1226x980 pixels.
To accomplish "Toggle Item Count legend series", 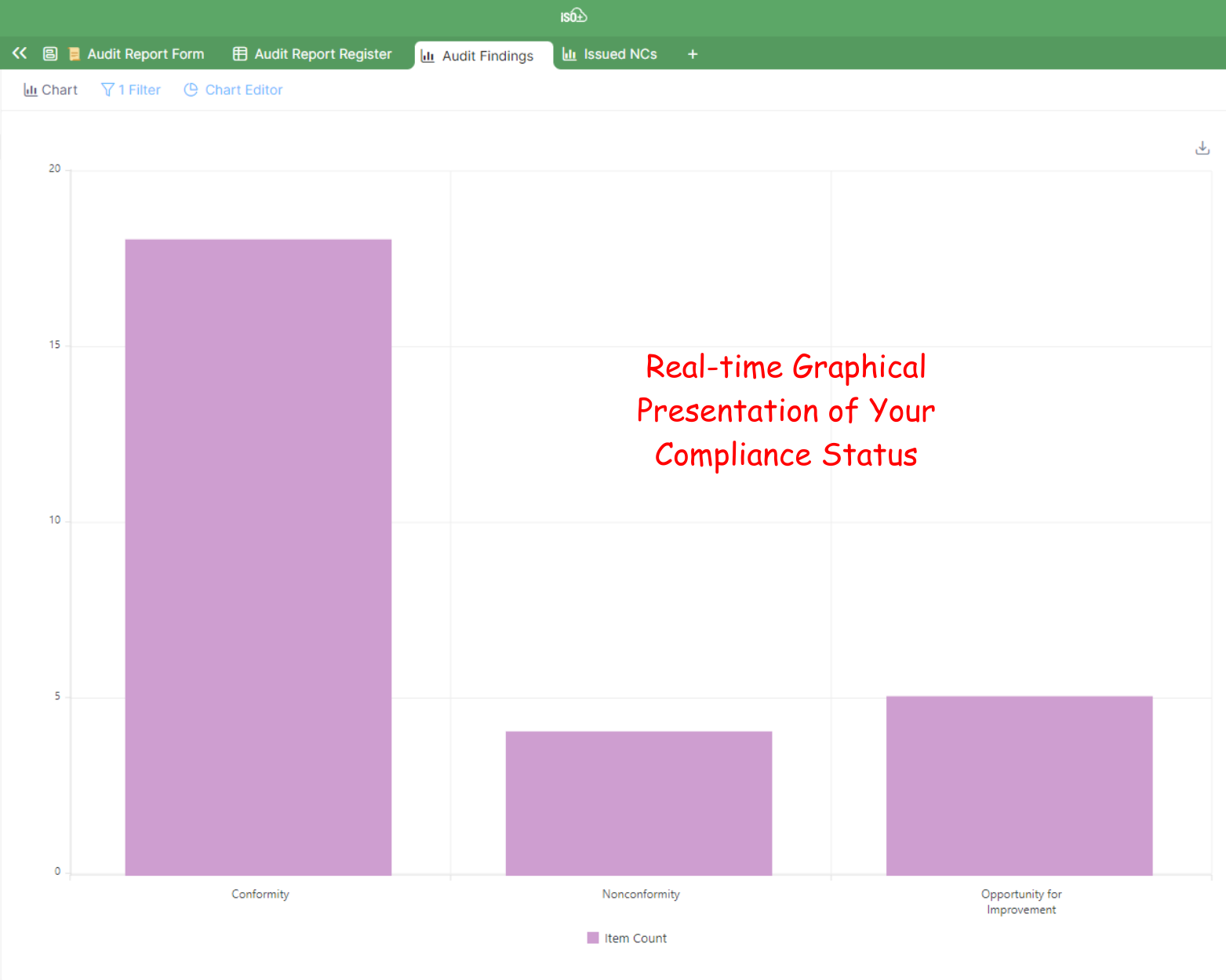I will tap(635, 938).
